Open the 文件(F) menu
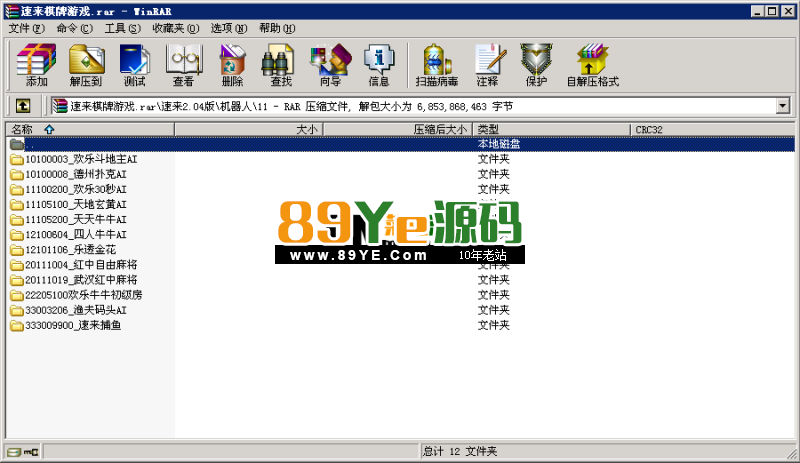Viewport: 800px width, 463px height. pyautogui.click(x=27, y=28)
